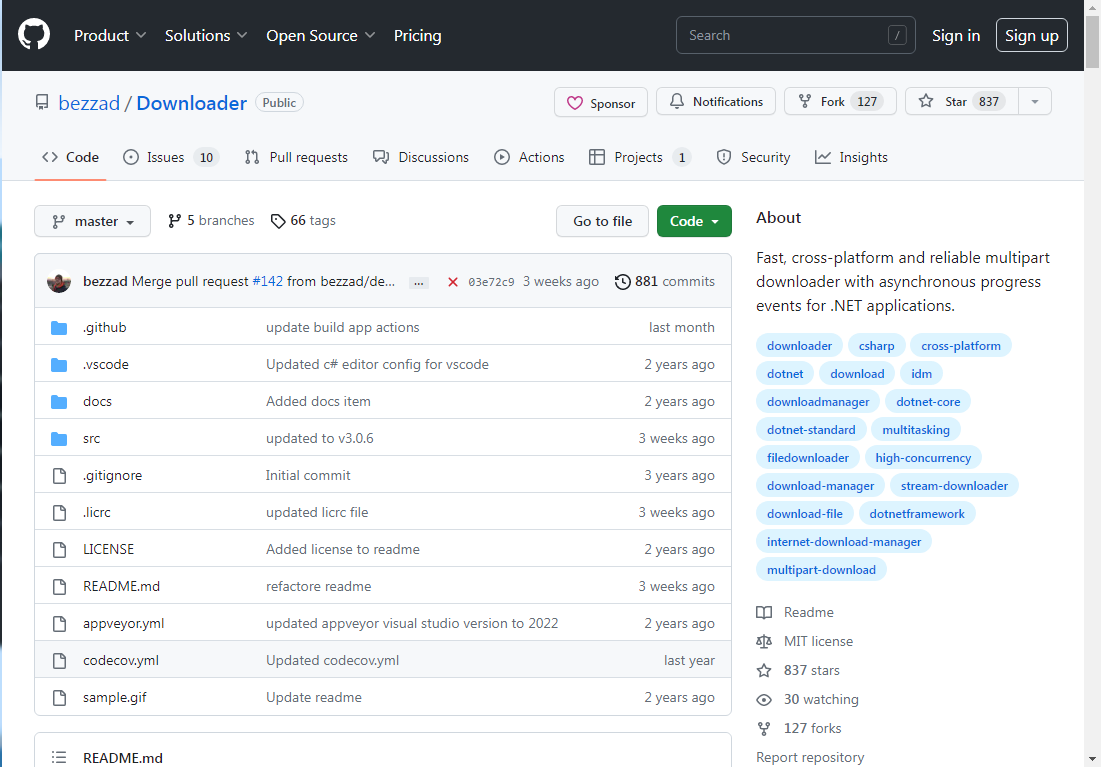Select the csharp topic tag
This screenshot has height=767, width=1101.
click(876, 346)
